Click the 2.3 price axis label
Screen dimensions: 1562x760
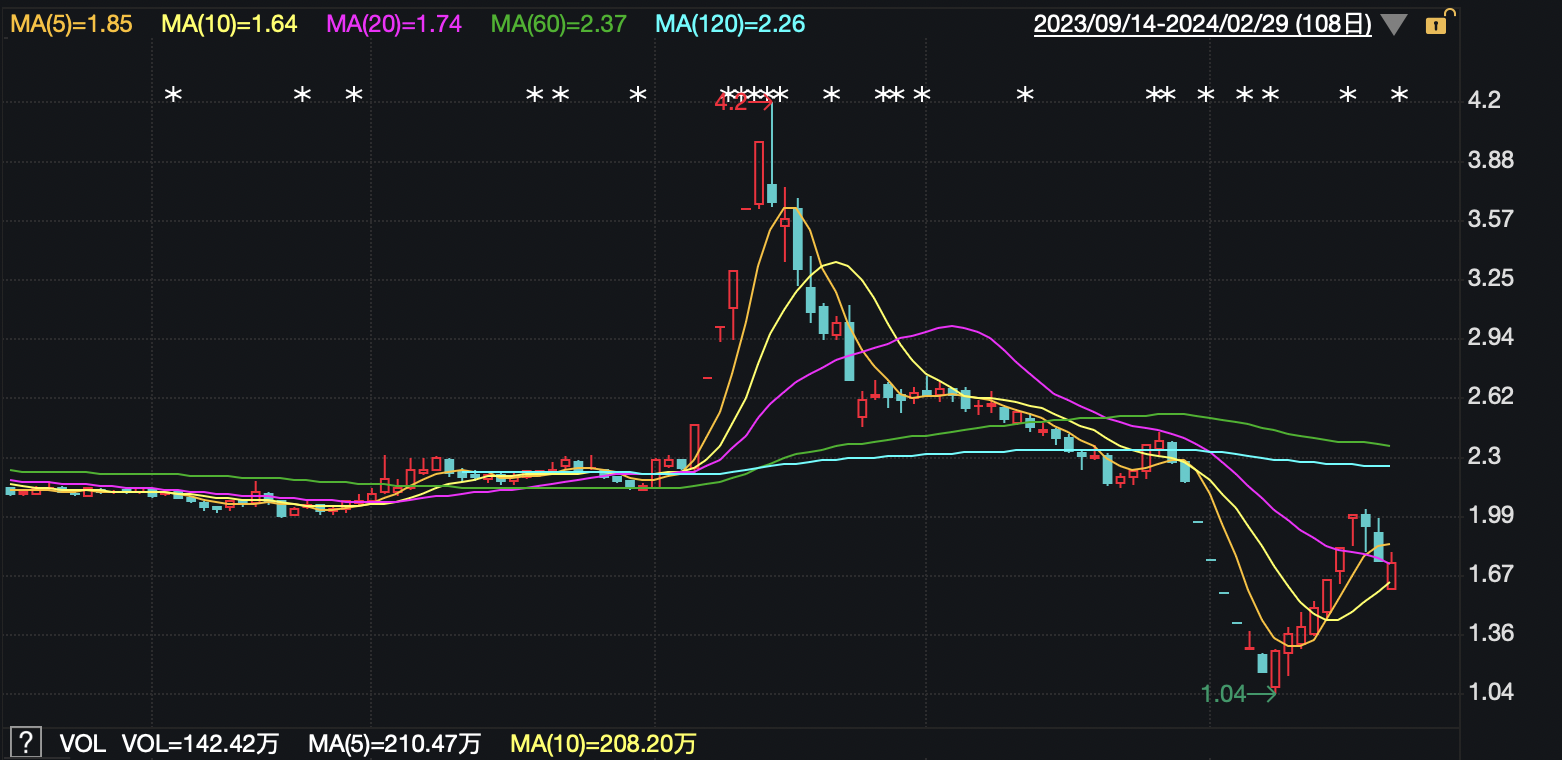(1485, 457)
